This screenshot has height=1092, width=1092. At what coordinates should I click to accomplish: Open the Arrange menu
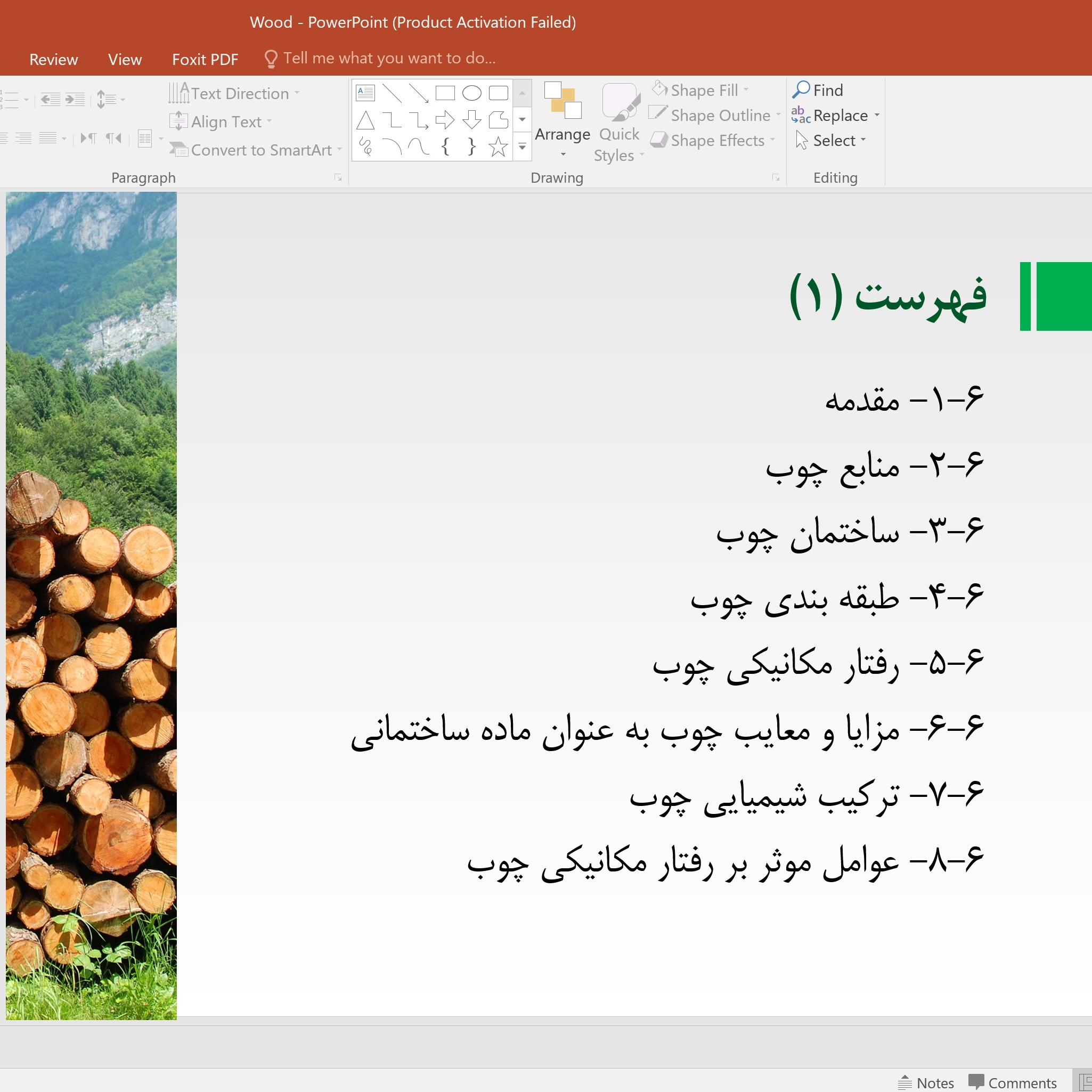click(x=563, y=121)
